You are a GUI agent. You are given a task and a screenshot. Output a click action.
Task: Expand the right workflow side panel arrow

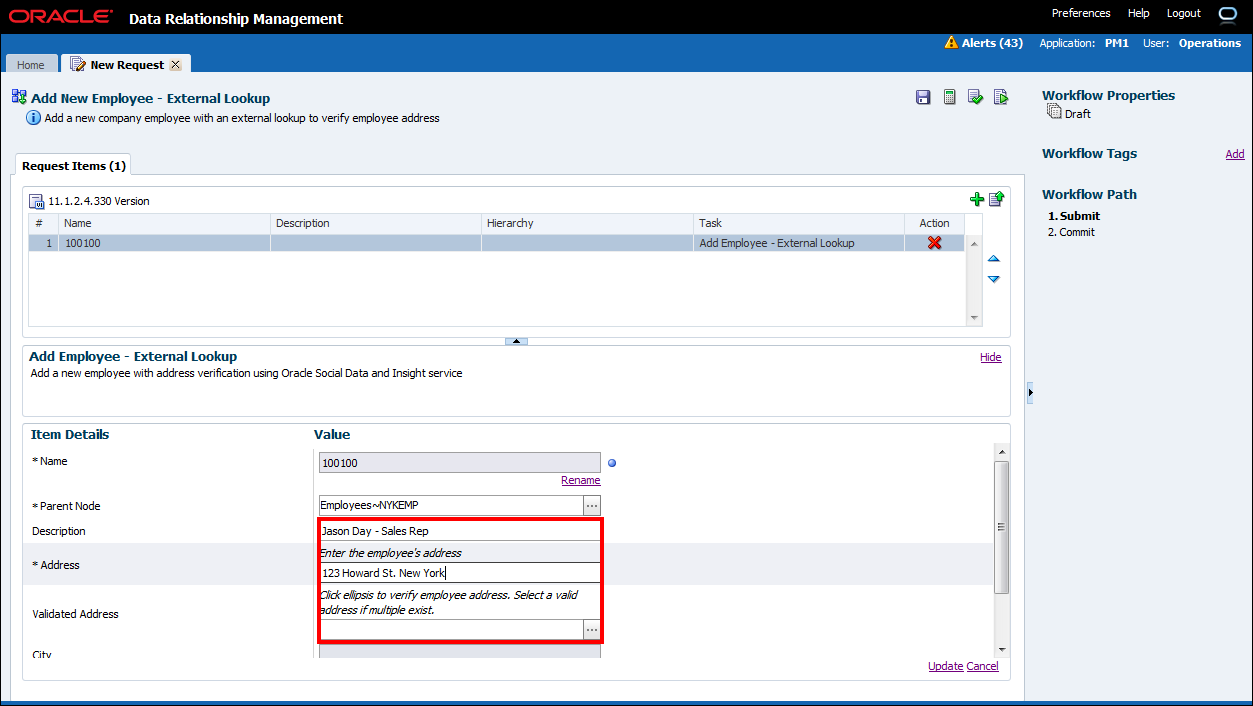pyautogui.click(x=1030, y=394)
